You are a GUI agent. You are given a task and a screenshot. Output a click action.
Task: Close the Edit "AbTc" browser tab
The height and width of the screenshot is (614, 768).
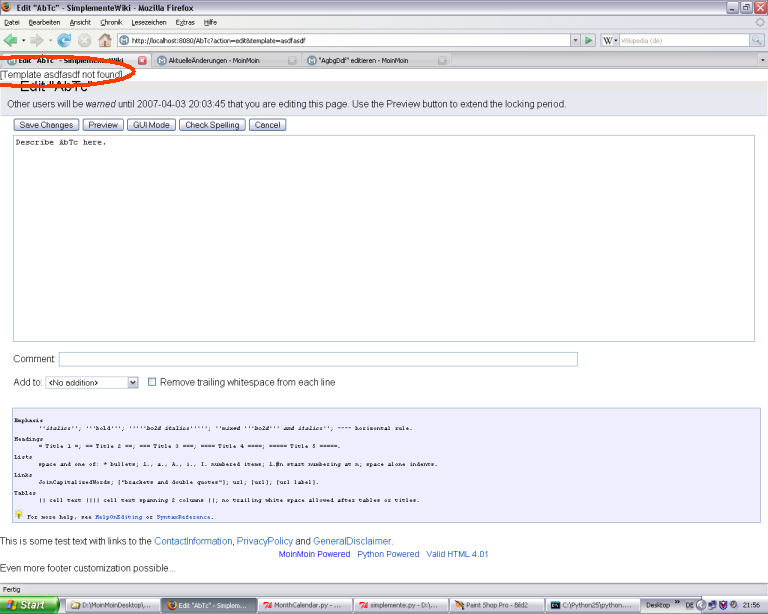point(142,60)
